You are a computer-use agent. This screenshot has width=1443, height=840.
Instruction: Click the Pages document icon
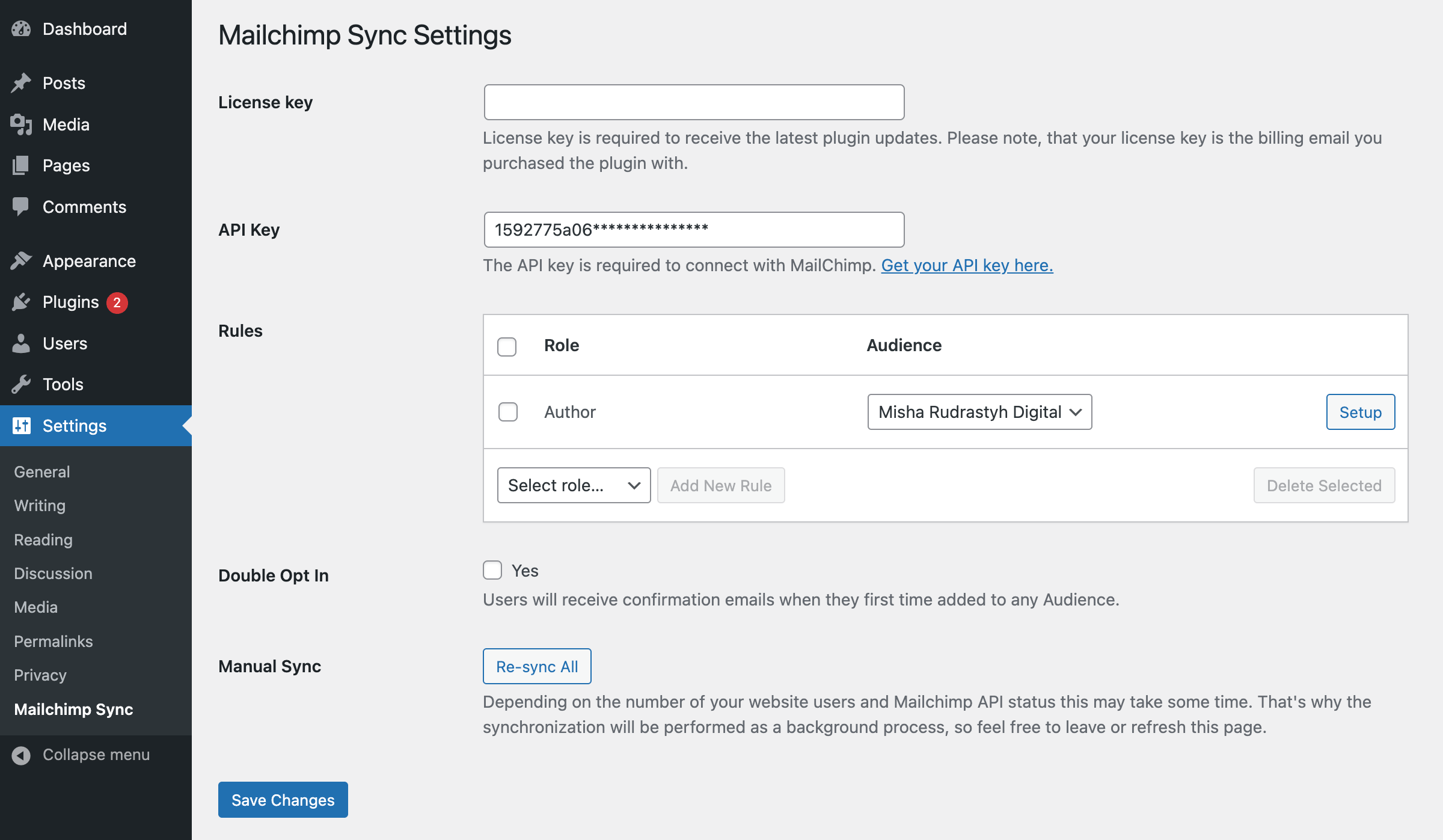click(21, 165)
